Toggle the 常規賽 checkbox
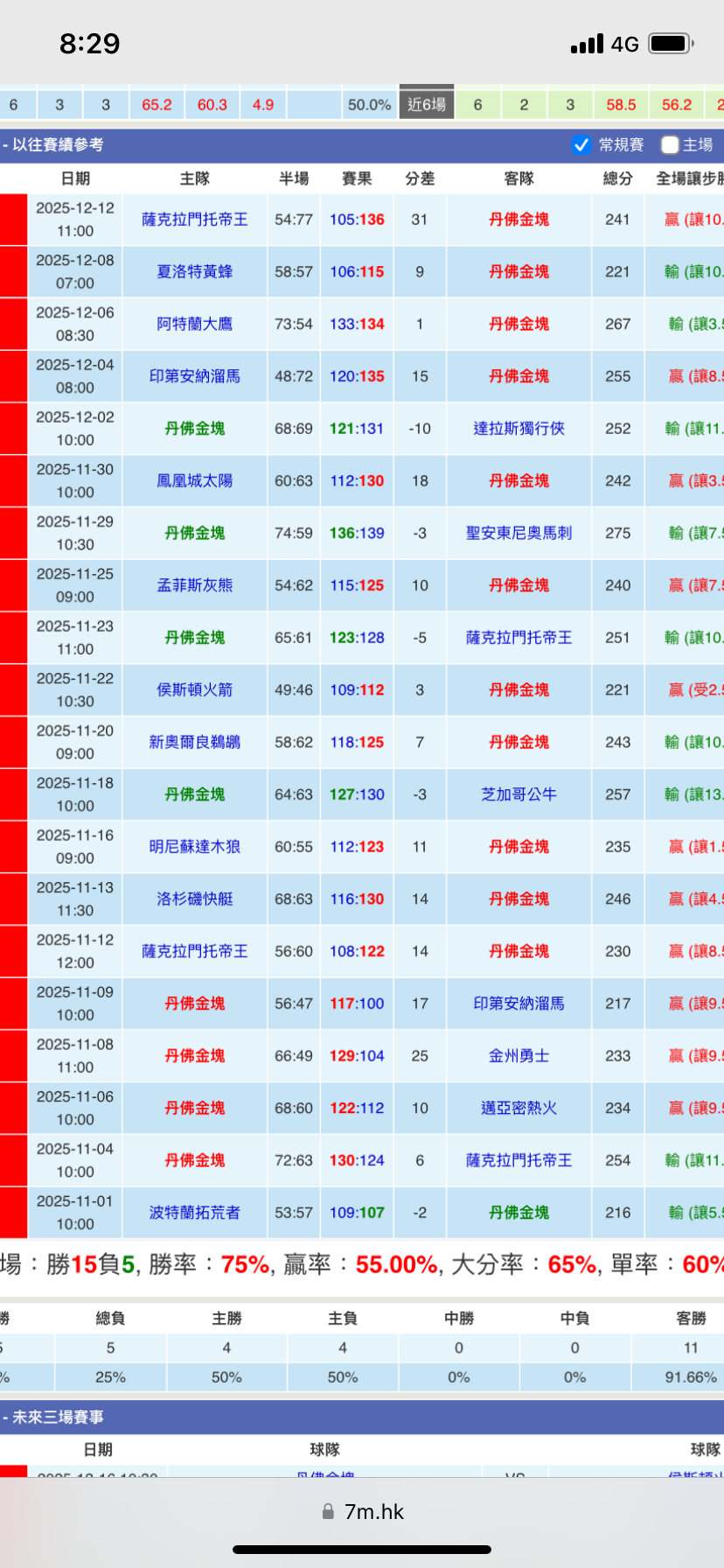Screen dimensions: 724x1568 coord(581,145)
